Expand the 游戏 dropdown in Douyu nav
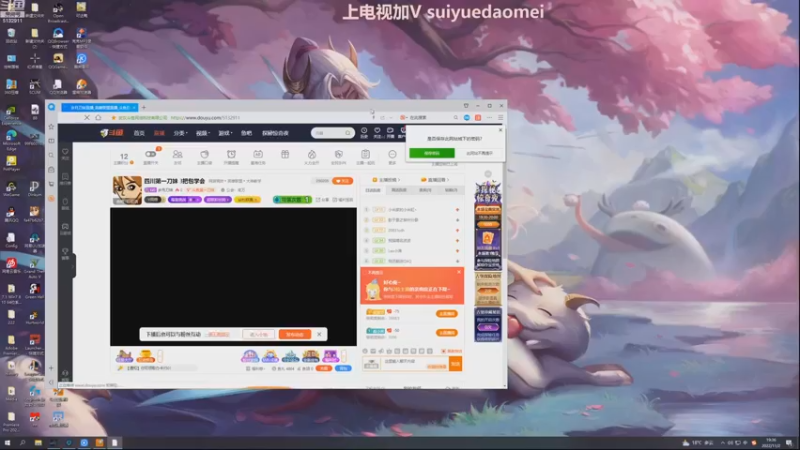Screen dimensions: 800x450 click(226, 133)
